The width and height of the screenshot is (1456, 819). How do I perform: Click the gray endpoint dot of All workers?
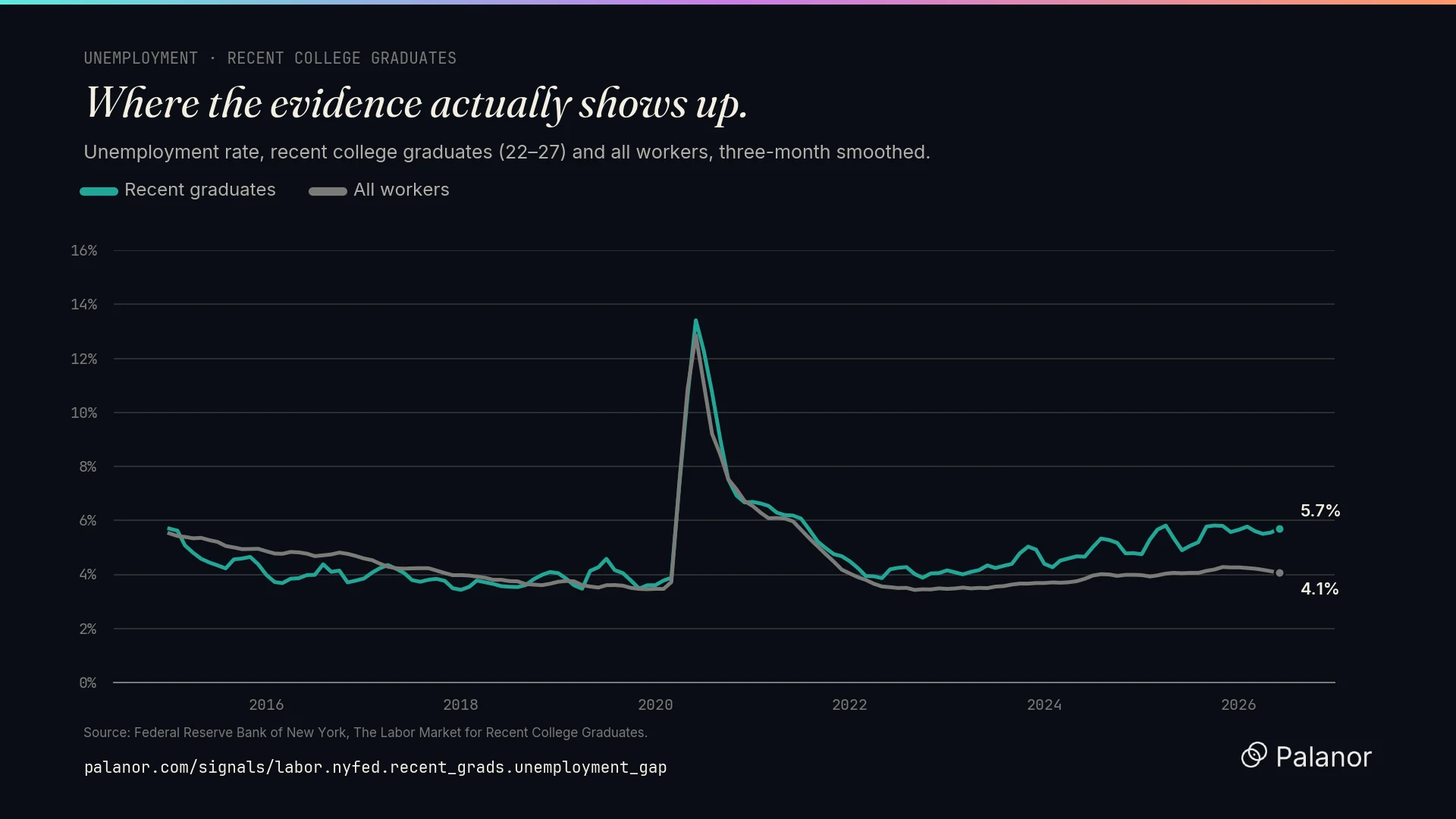[x=1279, y=573]
